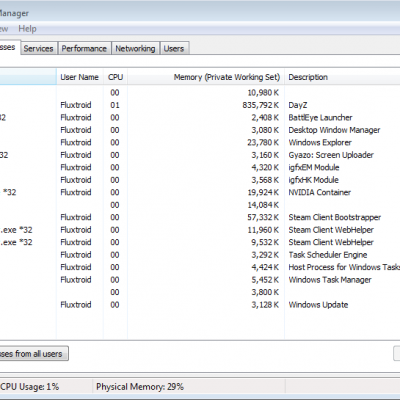Viewport: 400px width, 400px height.
Task: Click the 57,332 K memory value
Action: click(x=263, y=217)
